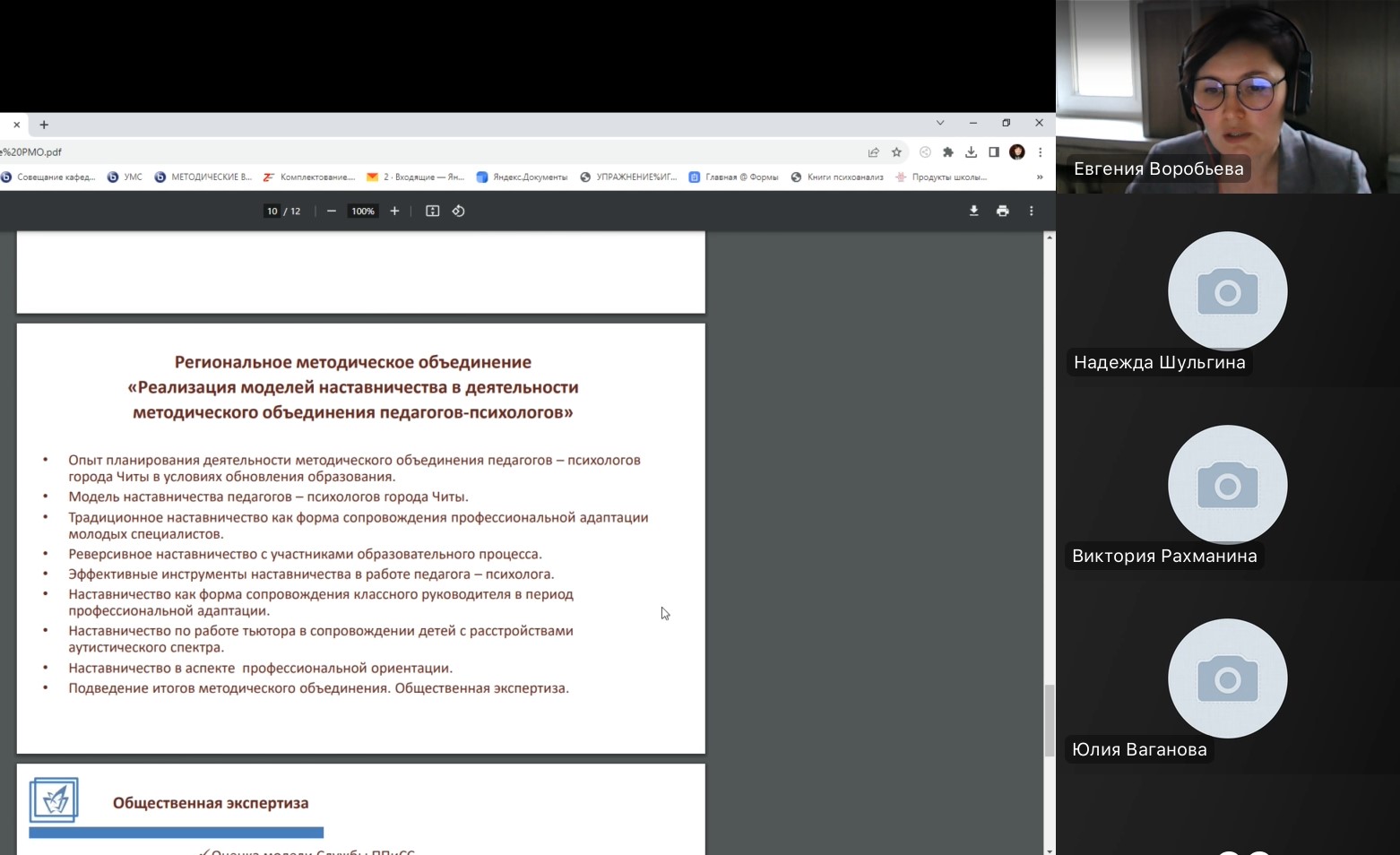Click the fit to page icon
The image size is (1400, 855).
[432, 212]
